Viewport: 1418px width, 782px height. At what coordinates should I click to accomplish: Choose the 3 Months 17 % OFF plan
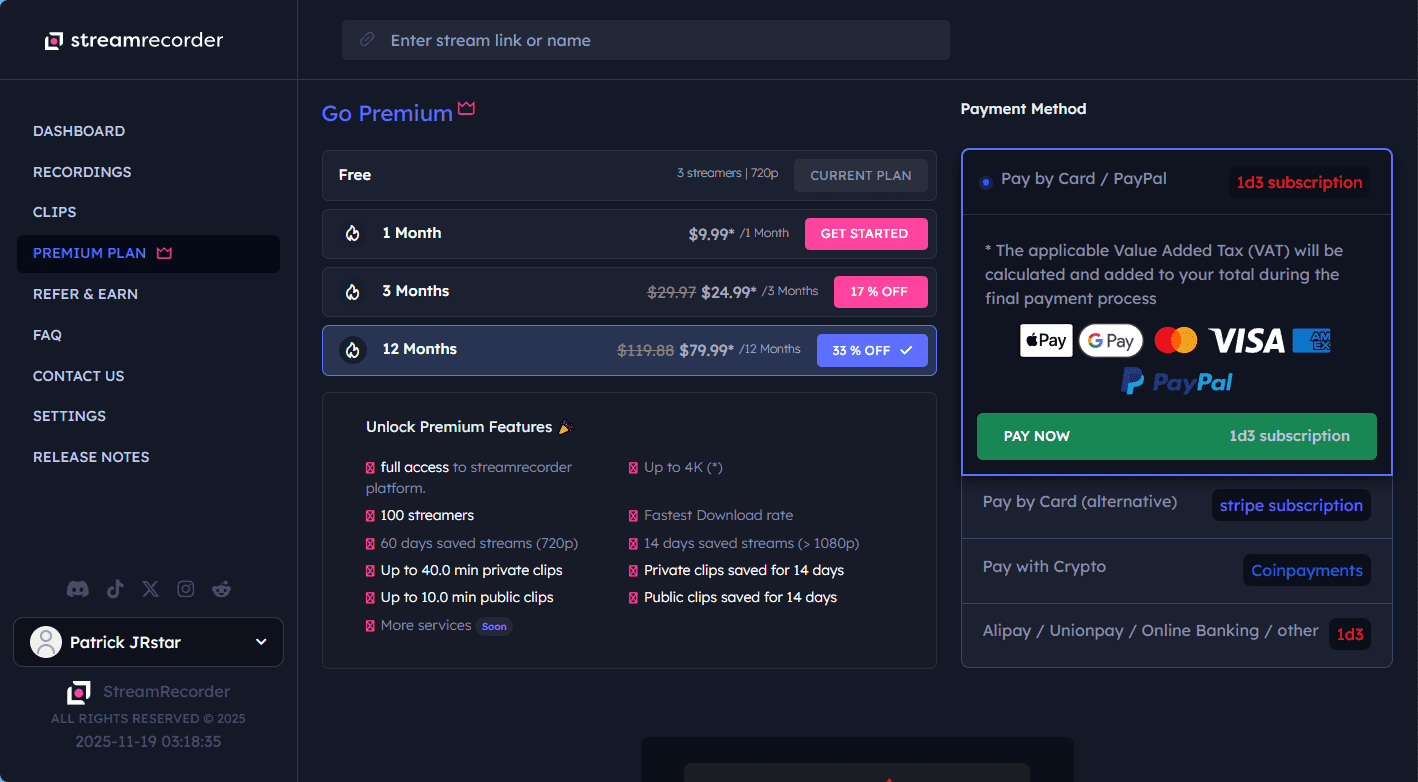880,292
